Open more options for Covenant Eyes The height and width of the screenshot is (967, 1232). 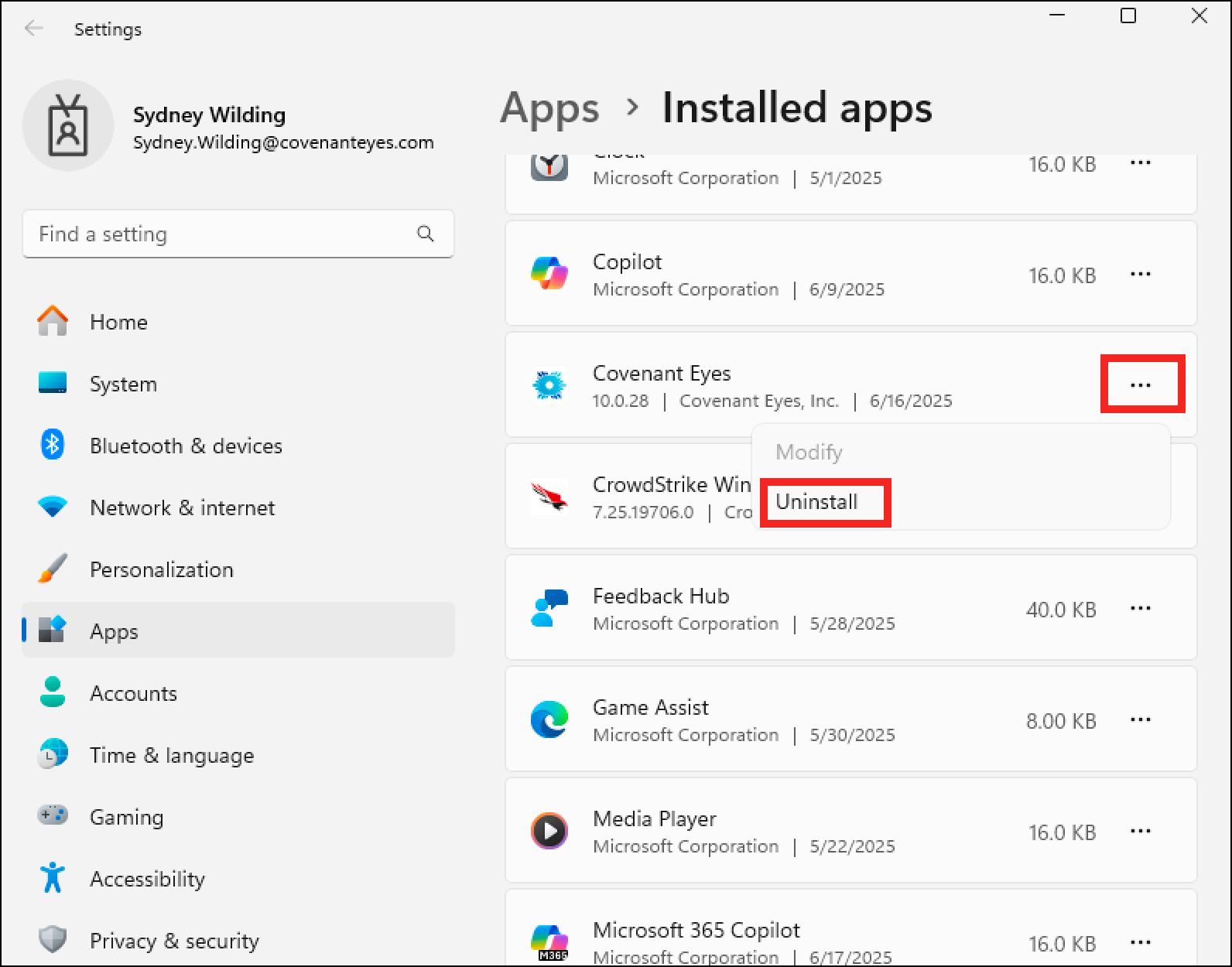point(1141,384)
